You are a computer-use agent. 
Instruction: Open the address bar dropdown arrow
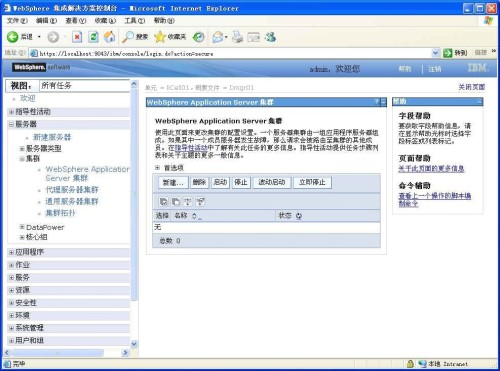[x=435, y=53]
